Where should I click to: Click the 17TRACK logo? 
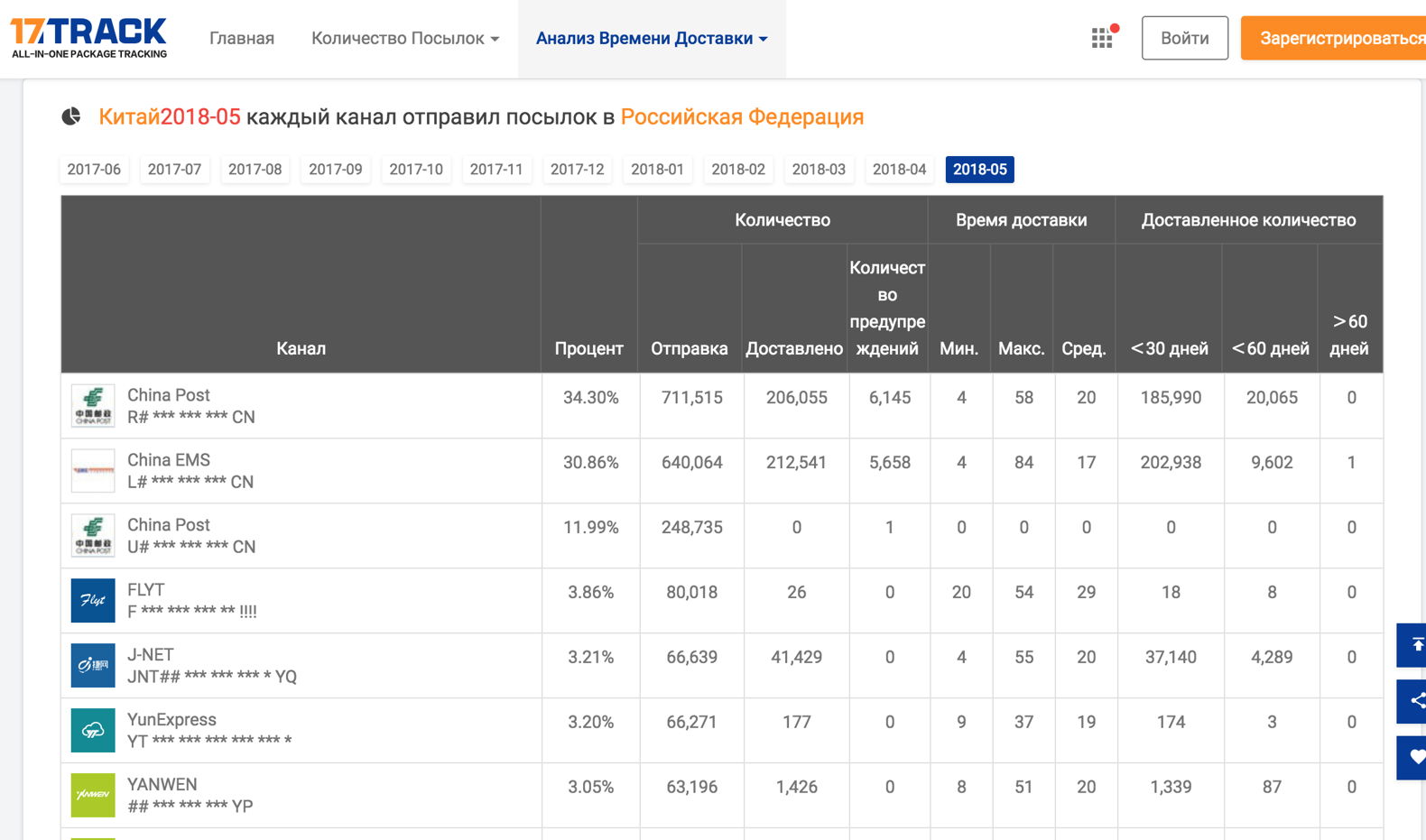point(88,38)
